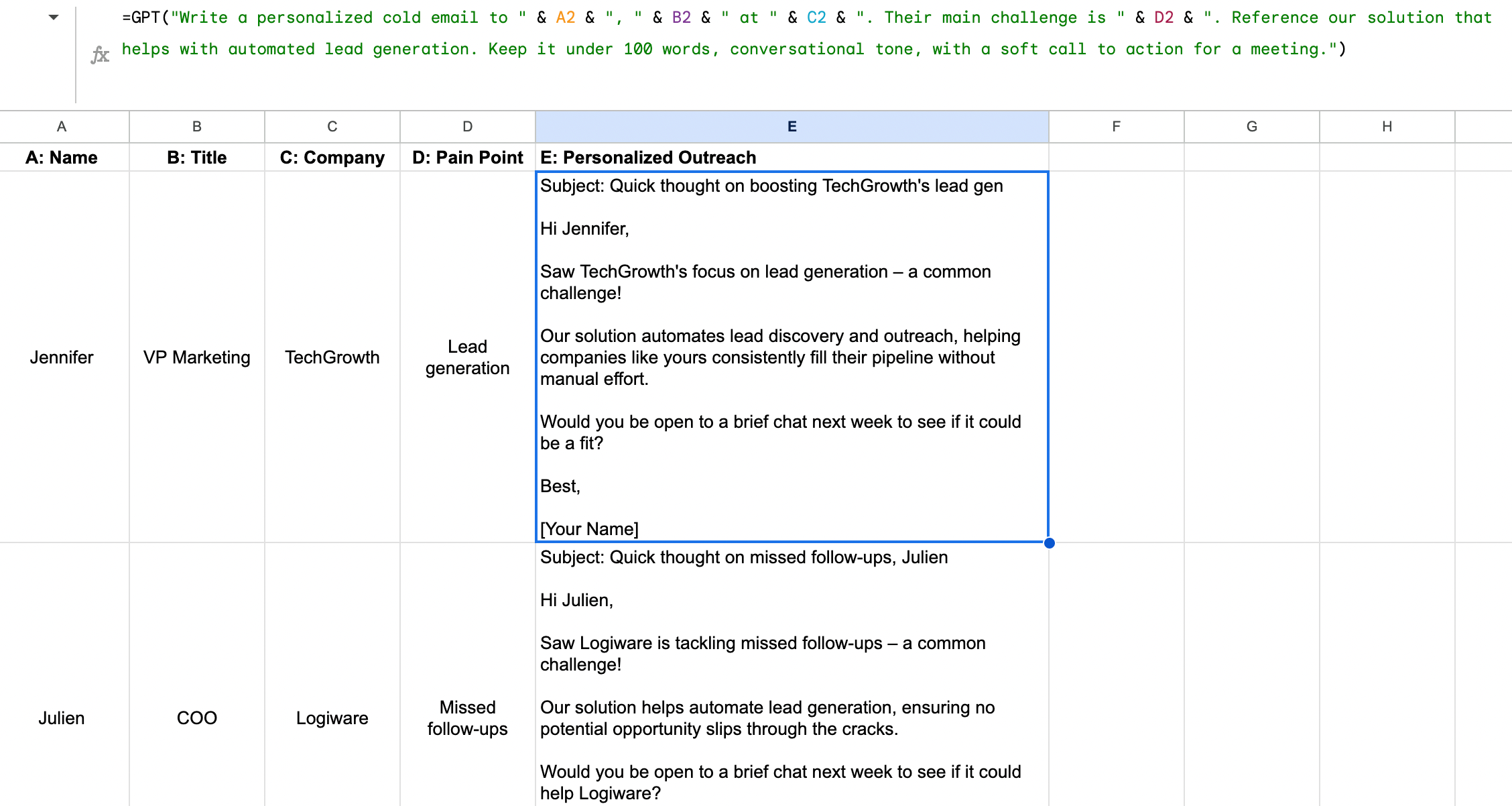The width and height of the screenshot is (1512, 806).
Task: Select column B header
Action: (x=197, y=127)
